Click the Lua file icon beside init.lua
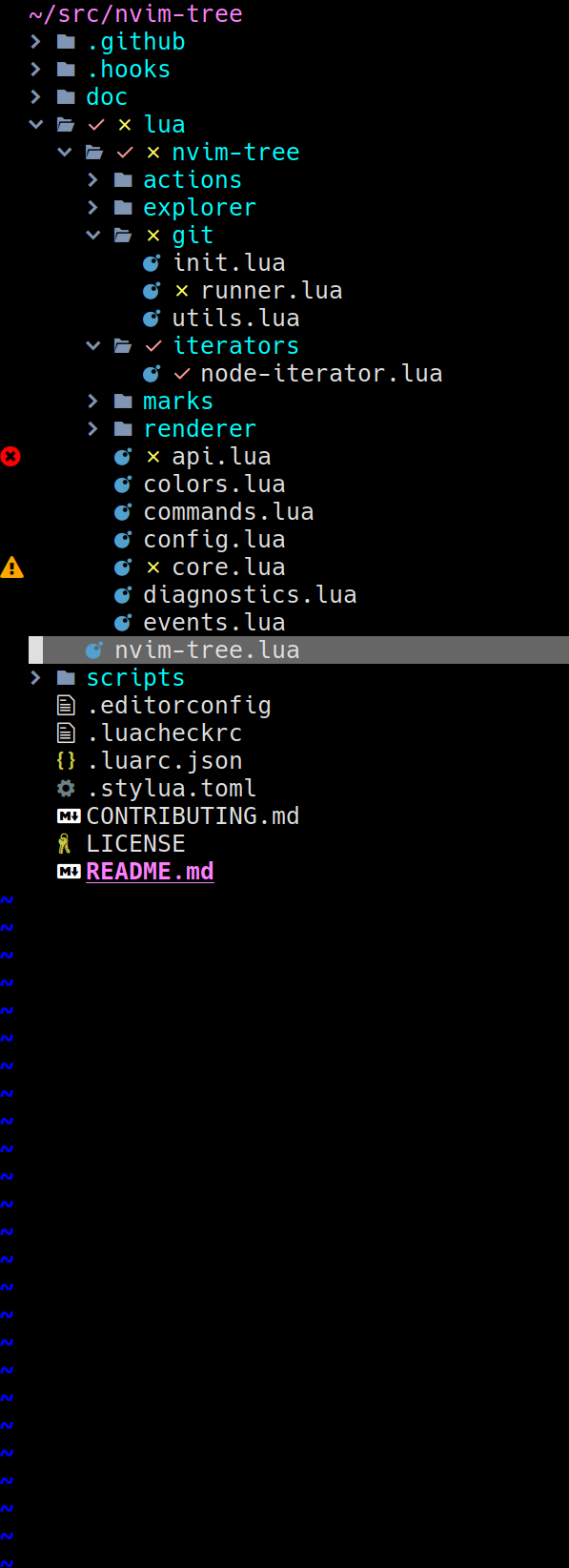The width and height of the screenshot is (569, 1568). (x=151, y=262)
